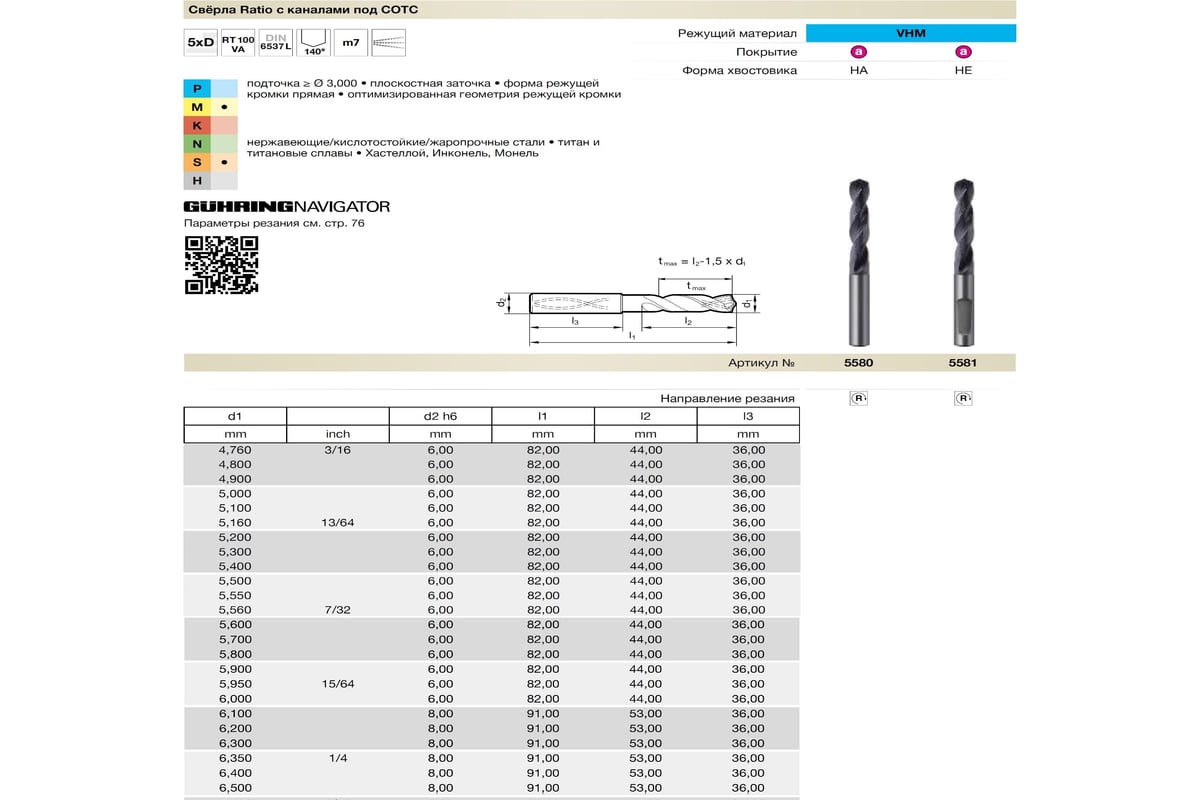Click the HE shank drill bit image
1200x800 pixels.
(964, 260)
